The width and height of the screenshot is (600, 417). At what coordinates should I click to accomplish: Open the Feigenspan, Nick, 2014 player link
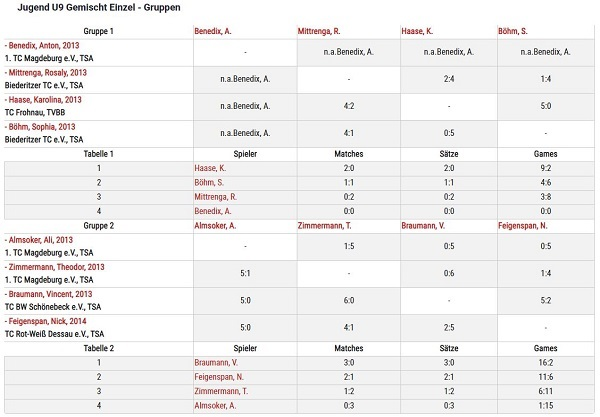(x=46, y=322)
